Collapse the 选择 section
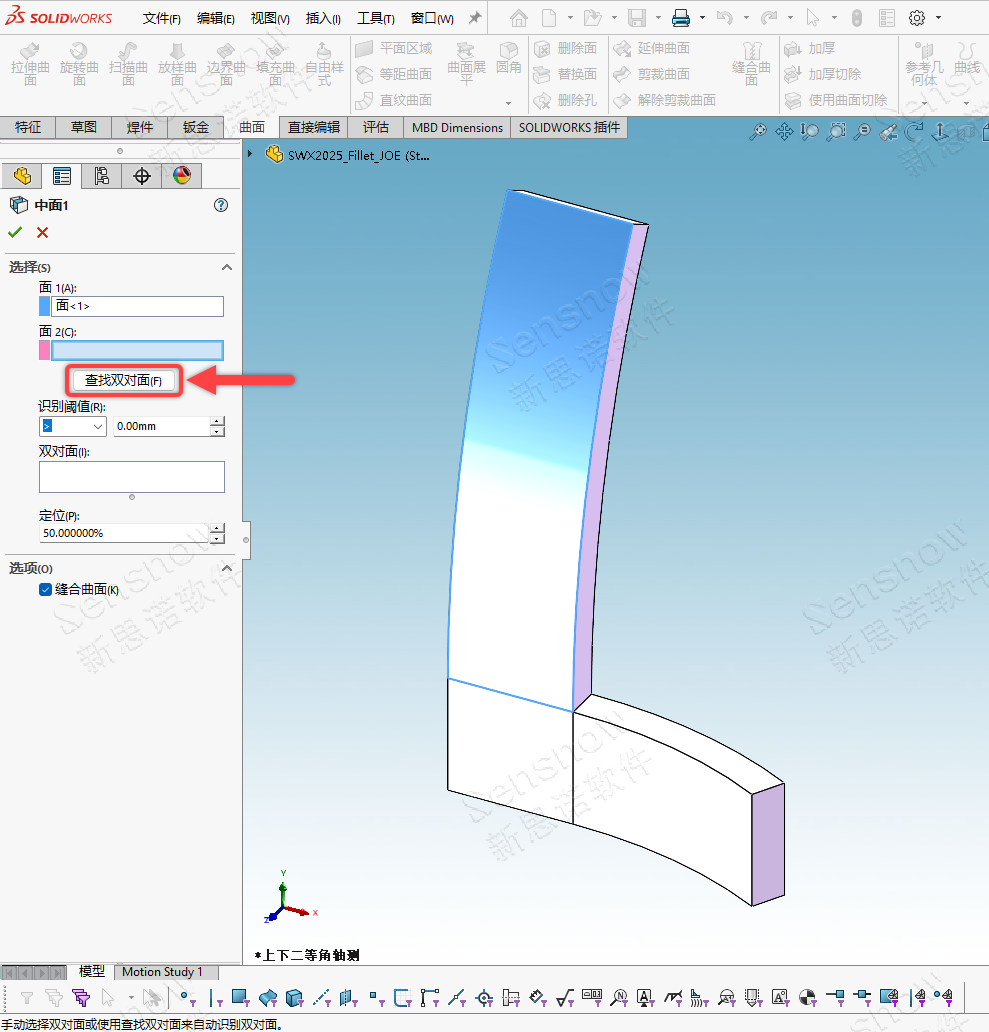This screenshot has width=989, height=1032. (x=227, y=267)
